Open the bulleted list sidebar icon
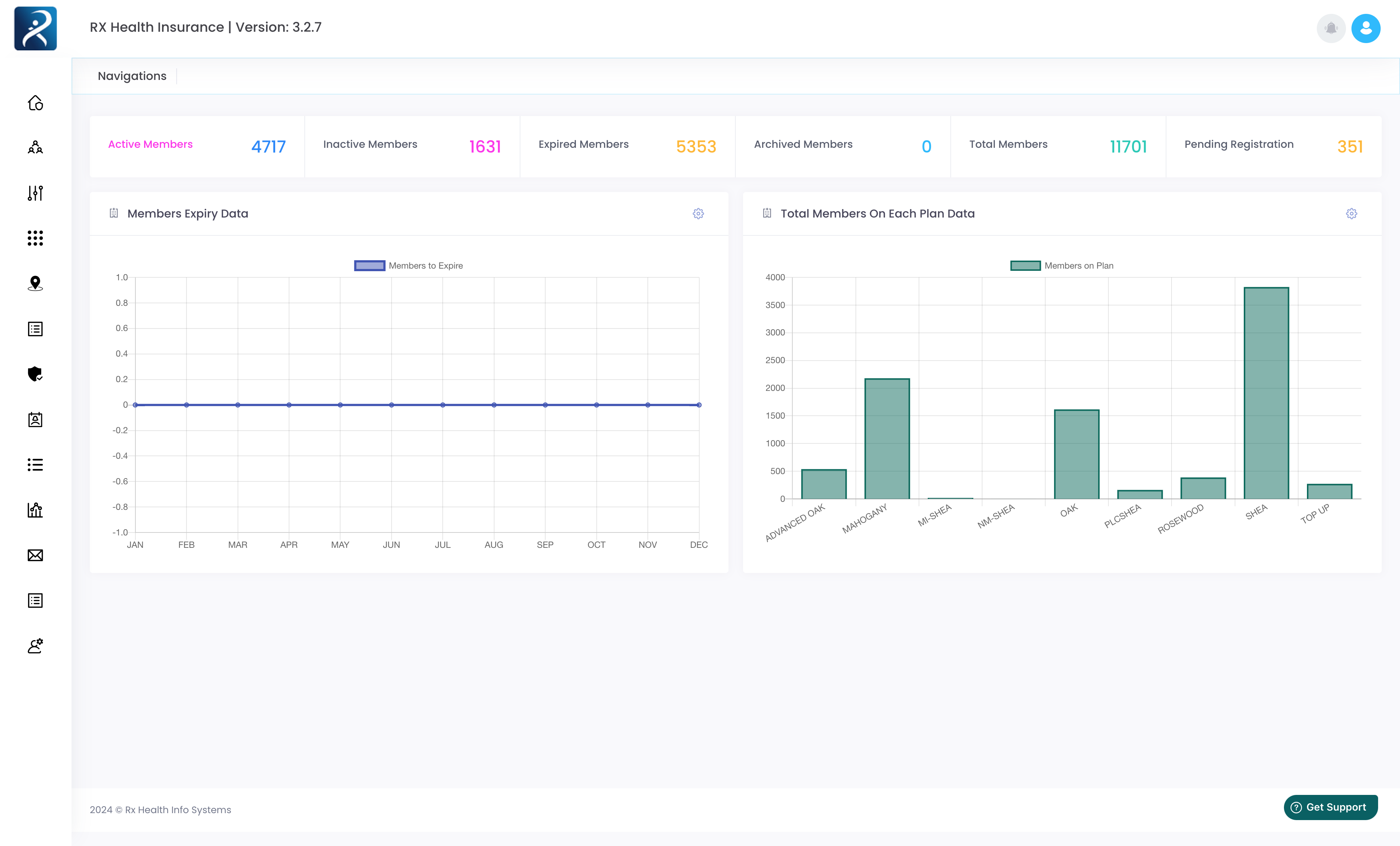Image resolution: width=1400 pixels, height=846 pixels. click(x=35, y=465)
